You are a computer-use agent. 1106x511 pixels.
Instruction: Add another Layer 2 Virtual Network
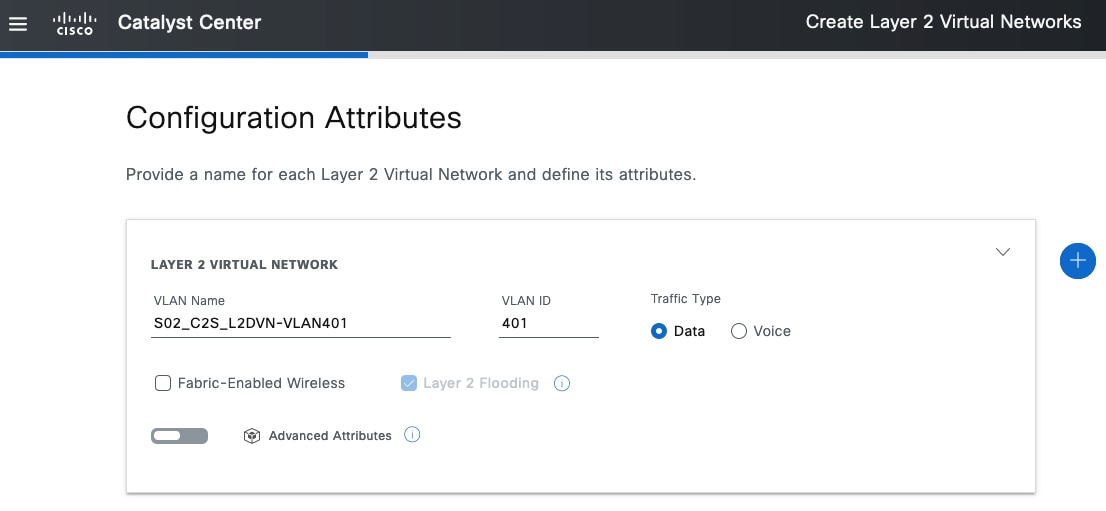(1077, 260)
